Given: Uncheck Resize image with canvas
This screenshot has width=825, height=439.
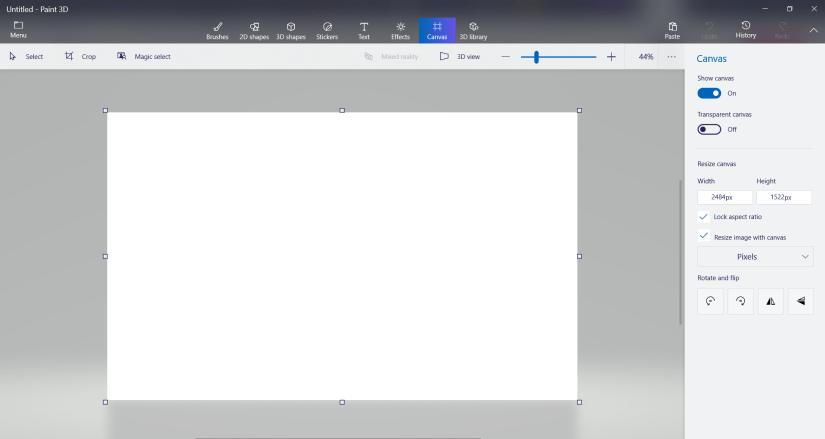Looking at the screenshot, I should [x=703, y=235].
